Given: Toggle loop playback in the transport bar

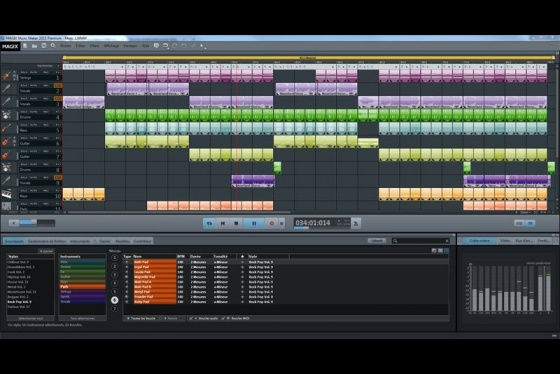Looking at the screenshot, I should pos(209,223).
